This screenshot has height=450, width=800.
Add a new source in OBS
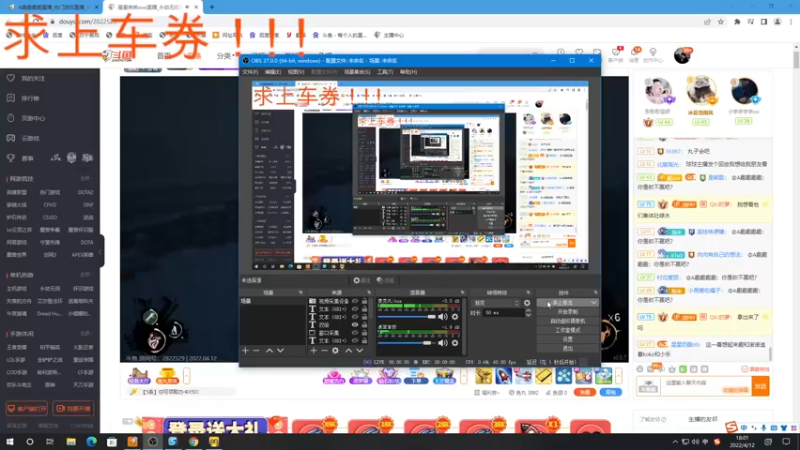tap(313, 351)
